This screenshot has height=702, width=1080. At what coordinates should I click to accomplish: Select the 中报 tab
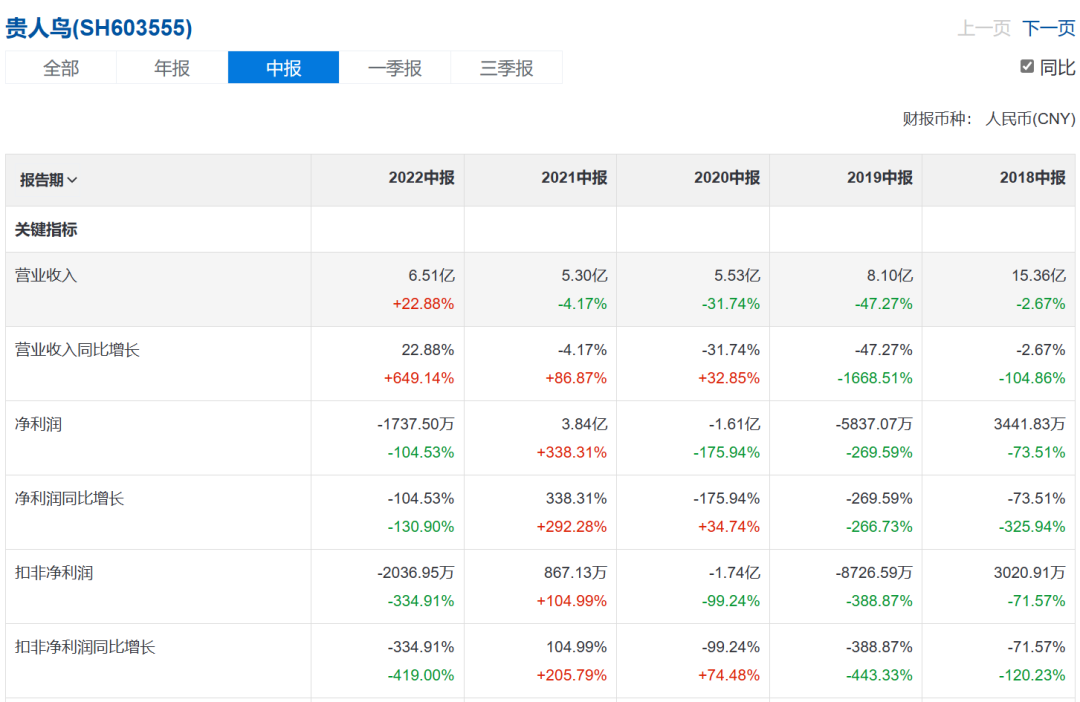[284, 68]
